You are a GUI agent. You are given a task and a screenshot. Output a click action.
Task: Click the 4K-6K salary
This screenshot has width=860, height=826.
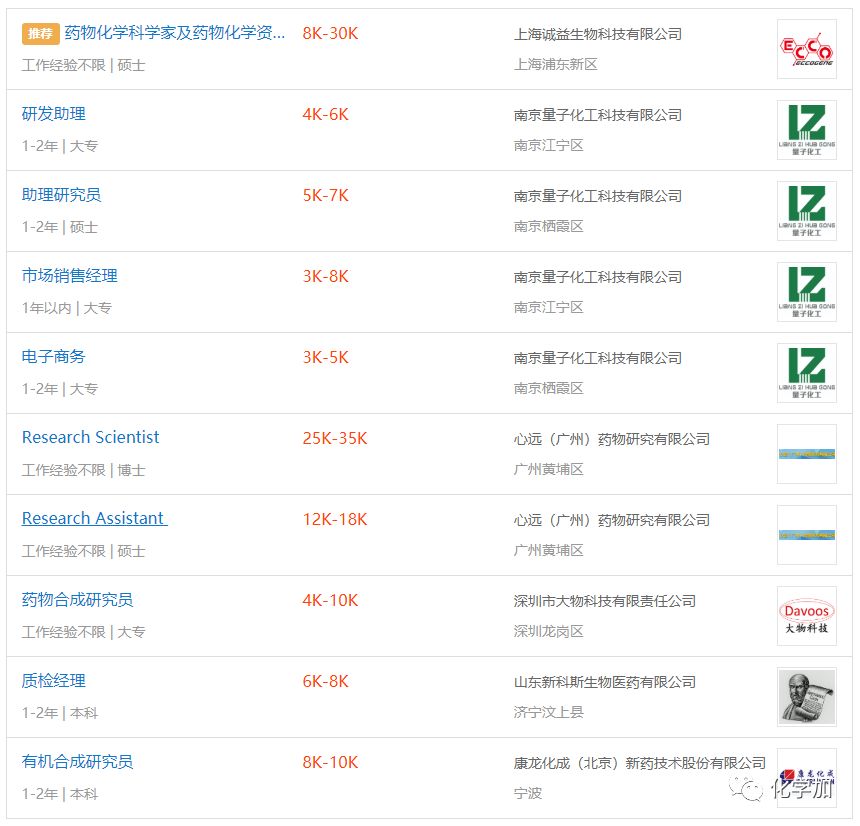point(326,114)
